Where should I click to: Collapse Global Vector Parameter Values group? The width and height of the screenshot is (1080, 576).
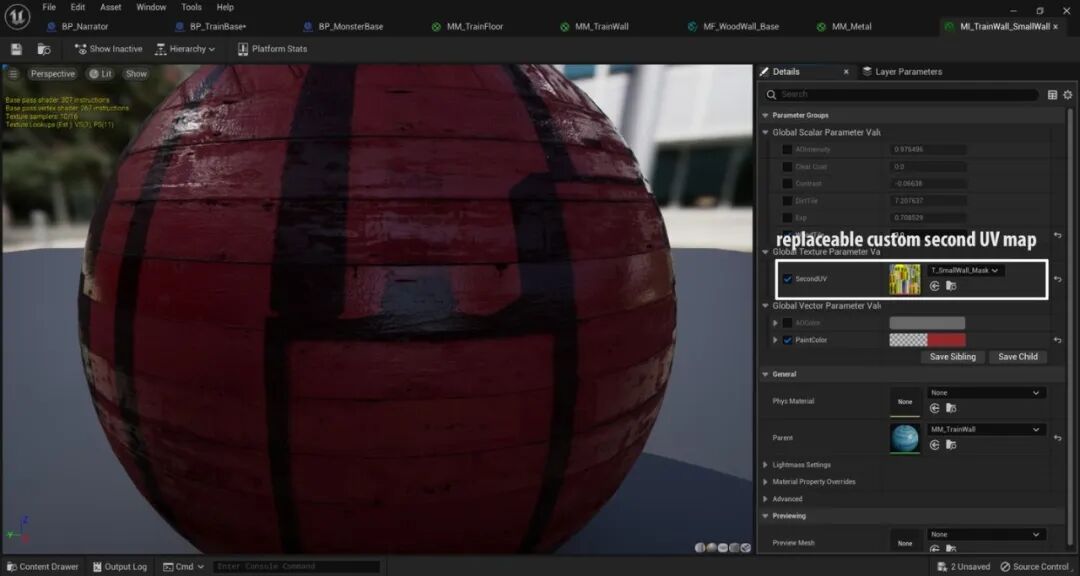pyautogui.click(x=765, y=306)
